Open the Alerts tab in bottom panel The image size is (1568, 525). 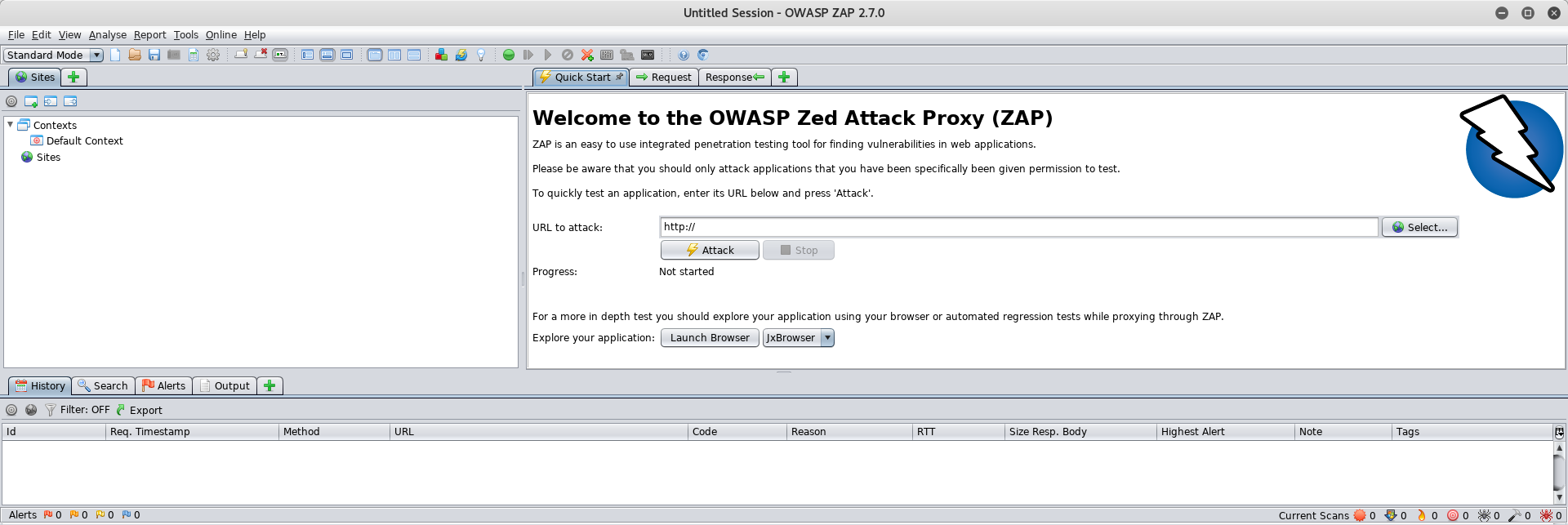coord(164,385)
